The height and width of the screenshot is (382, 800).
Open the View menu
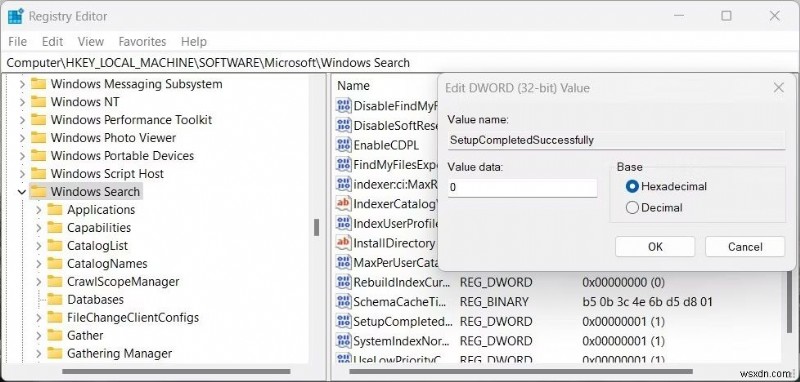point(91,41)
